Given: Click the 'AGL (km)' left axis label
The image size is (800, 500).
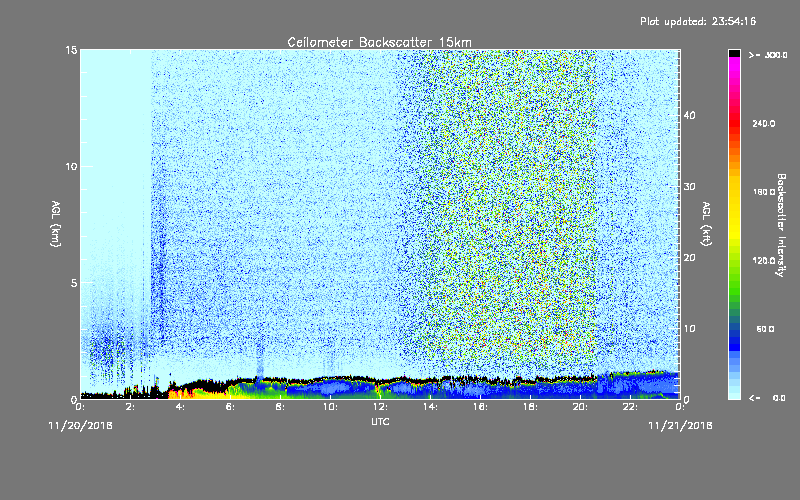Looking at the screenshot, I should pyautogui.click(x=56, y=224).
